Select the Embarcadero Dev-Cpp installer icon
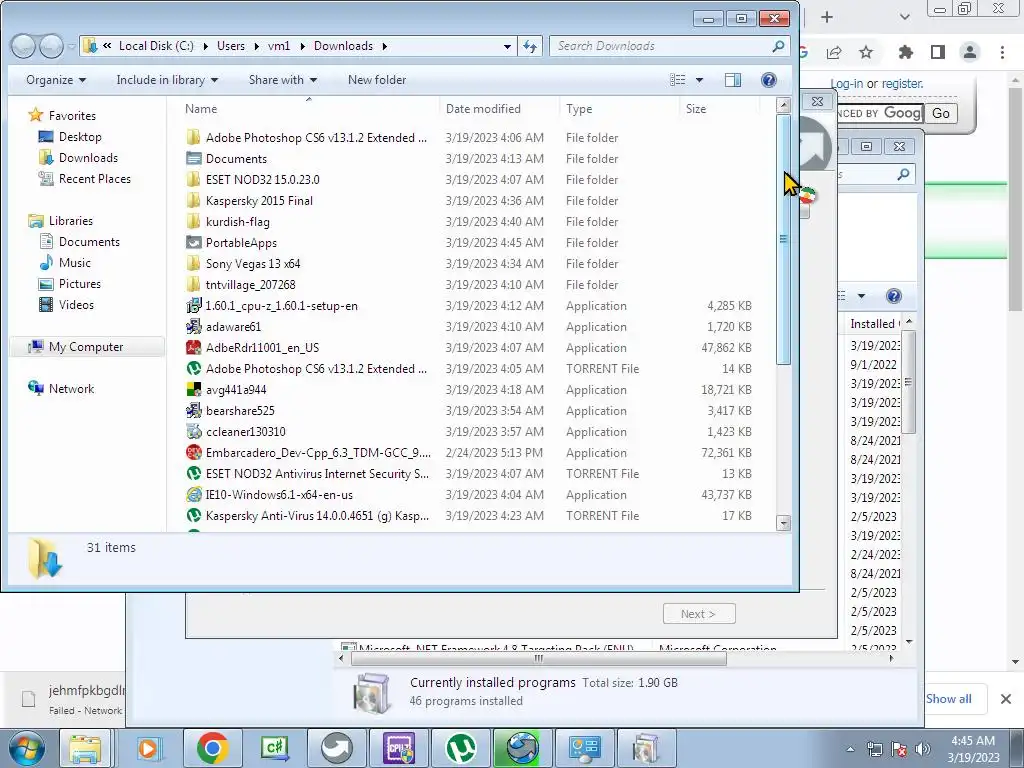Viewport: 1024px width, 768px height. [x=193, y=453]
